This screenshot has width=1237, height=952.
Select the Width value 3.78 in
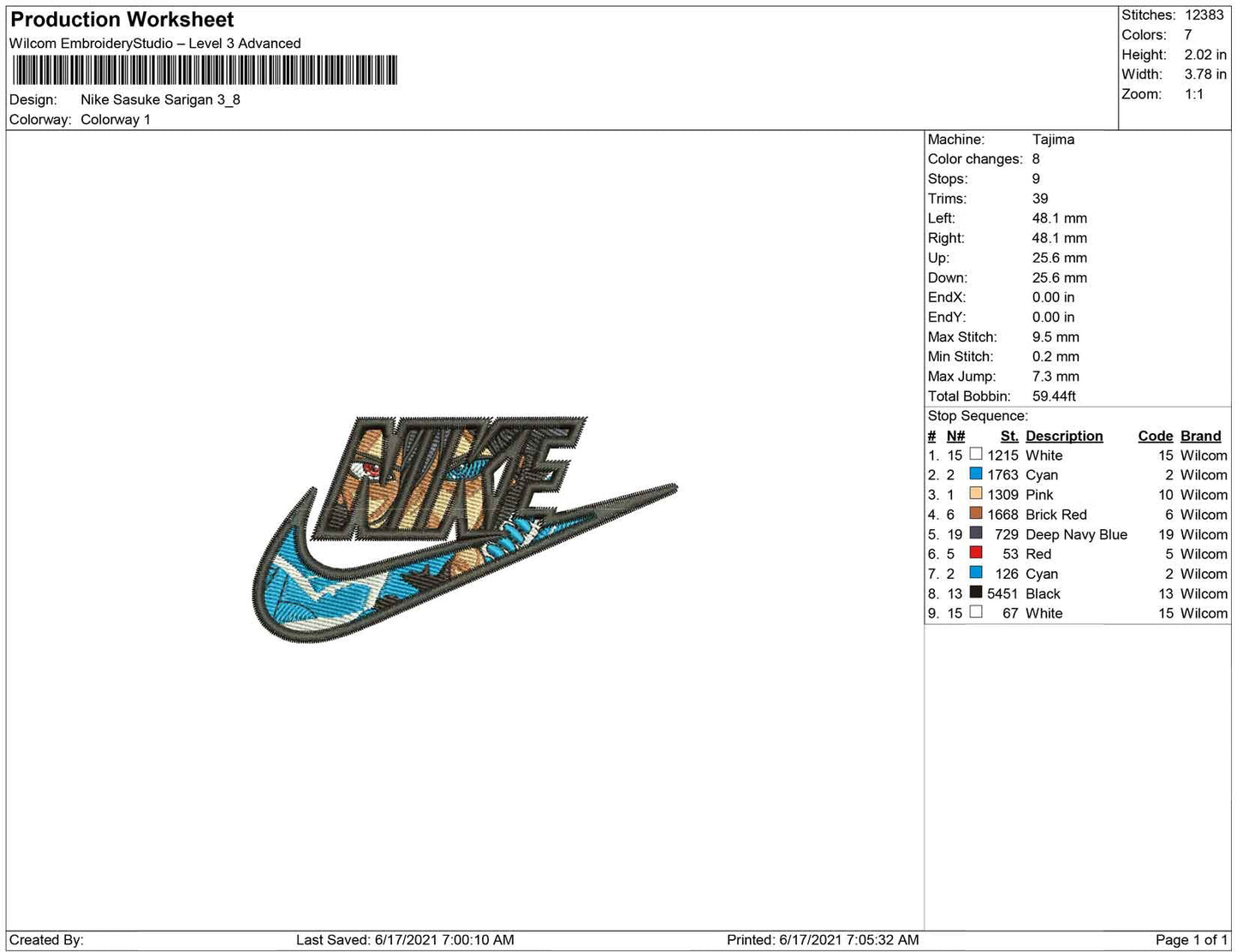click(1205, 74)
